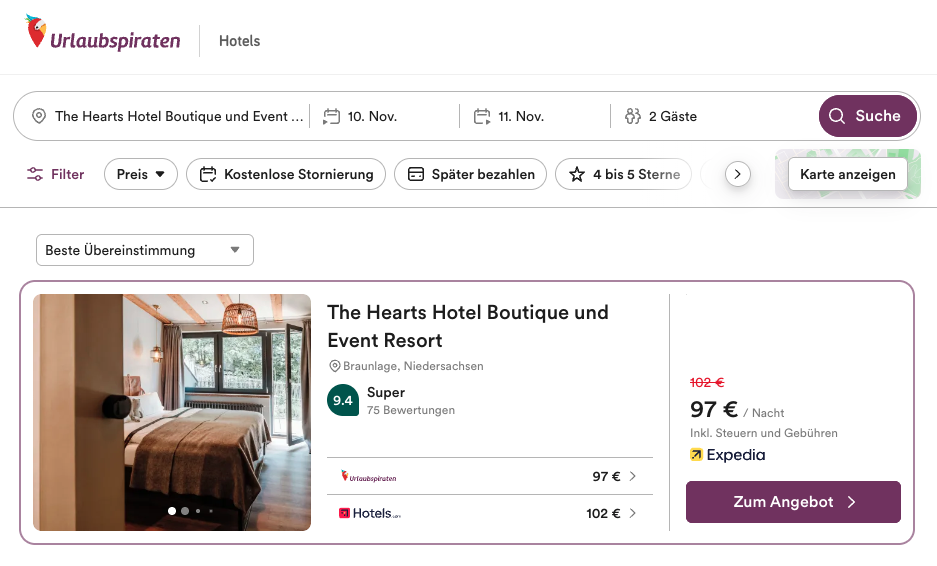The image size is (937, 566).
Task: Click the Zum Angebot button
Action: 793,502
